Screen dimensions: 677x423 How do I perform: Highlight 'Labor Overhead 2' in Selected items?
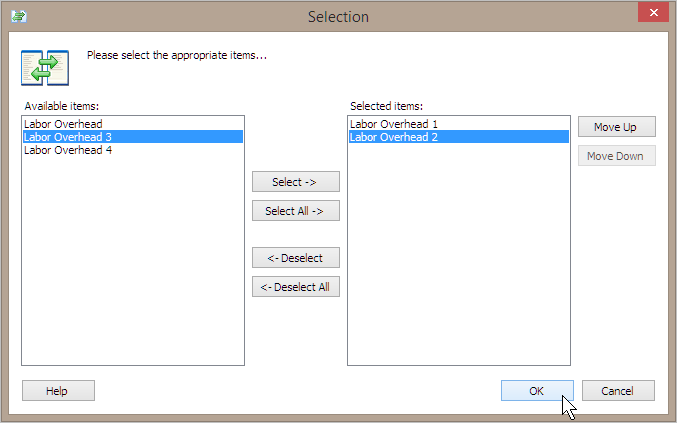(394, 137)
